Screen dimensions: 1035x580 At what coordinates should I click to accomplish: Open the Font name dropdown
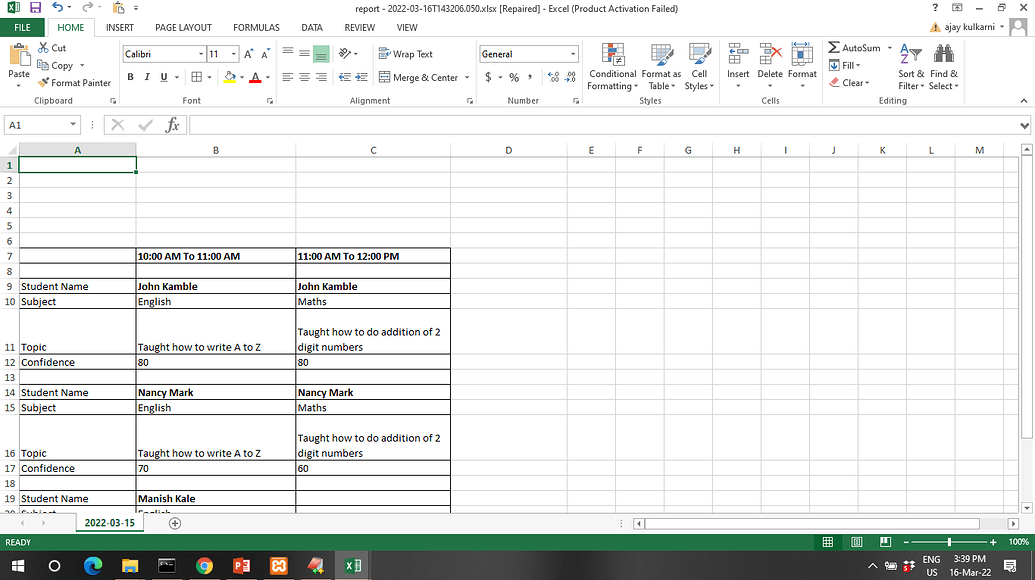pyautogui.click(x=199, y=53)
